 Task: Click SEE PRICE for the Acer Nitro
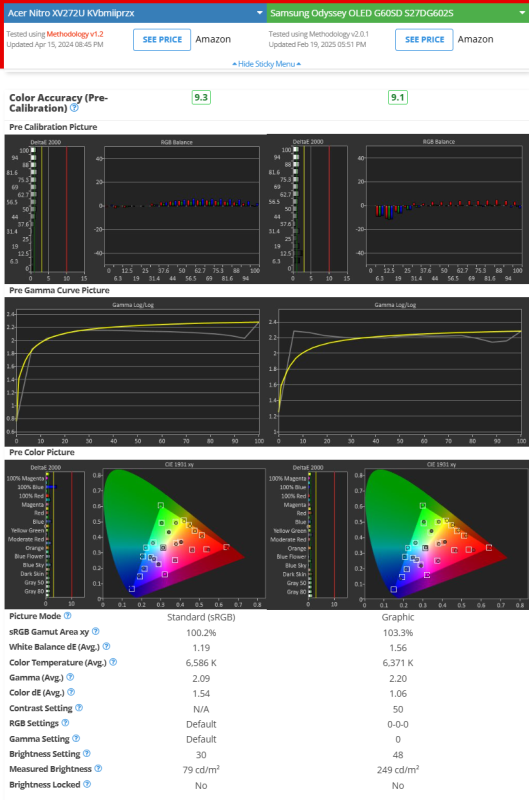pos(162,39)
